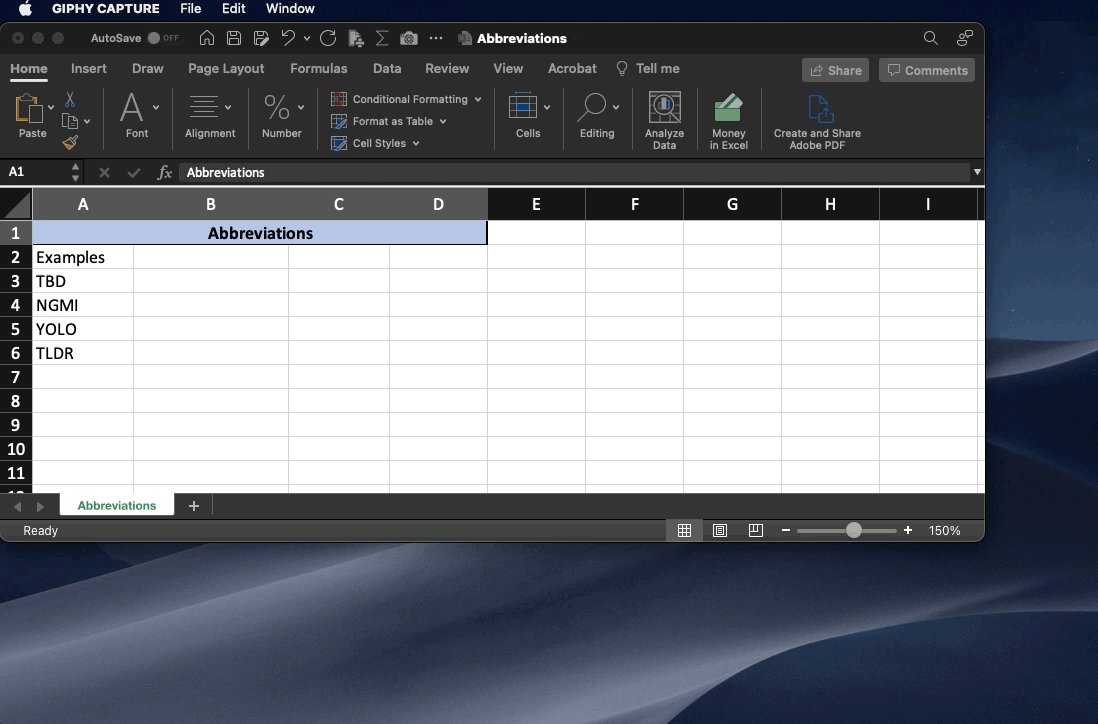Click the zoom slider handle

854,531
